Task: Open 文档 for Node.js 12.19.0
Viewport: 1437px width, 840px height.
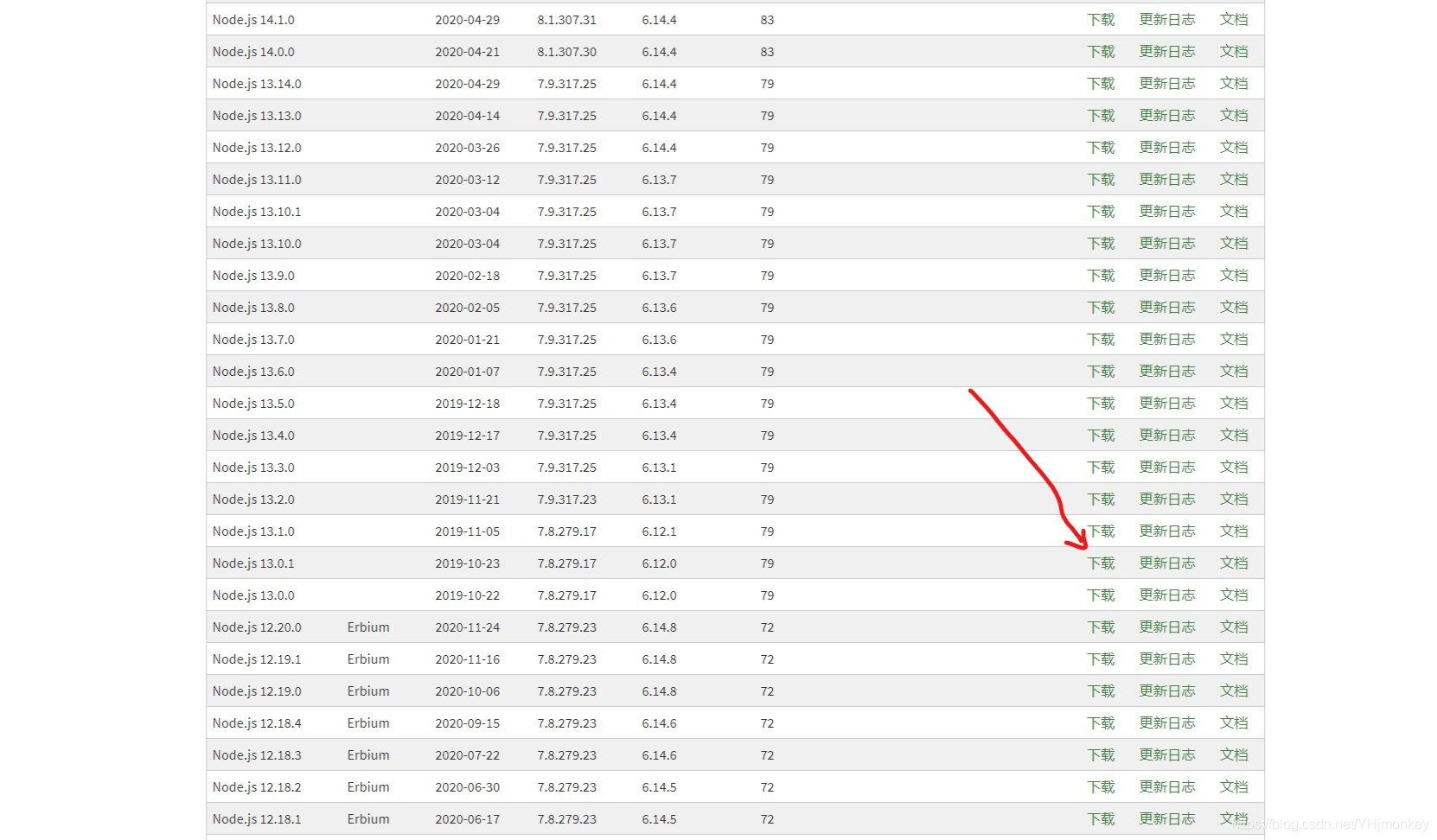Action: coord(1234,691)
